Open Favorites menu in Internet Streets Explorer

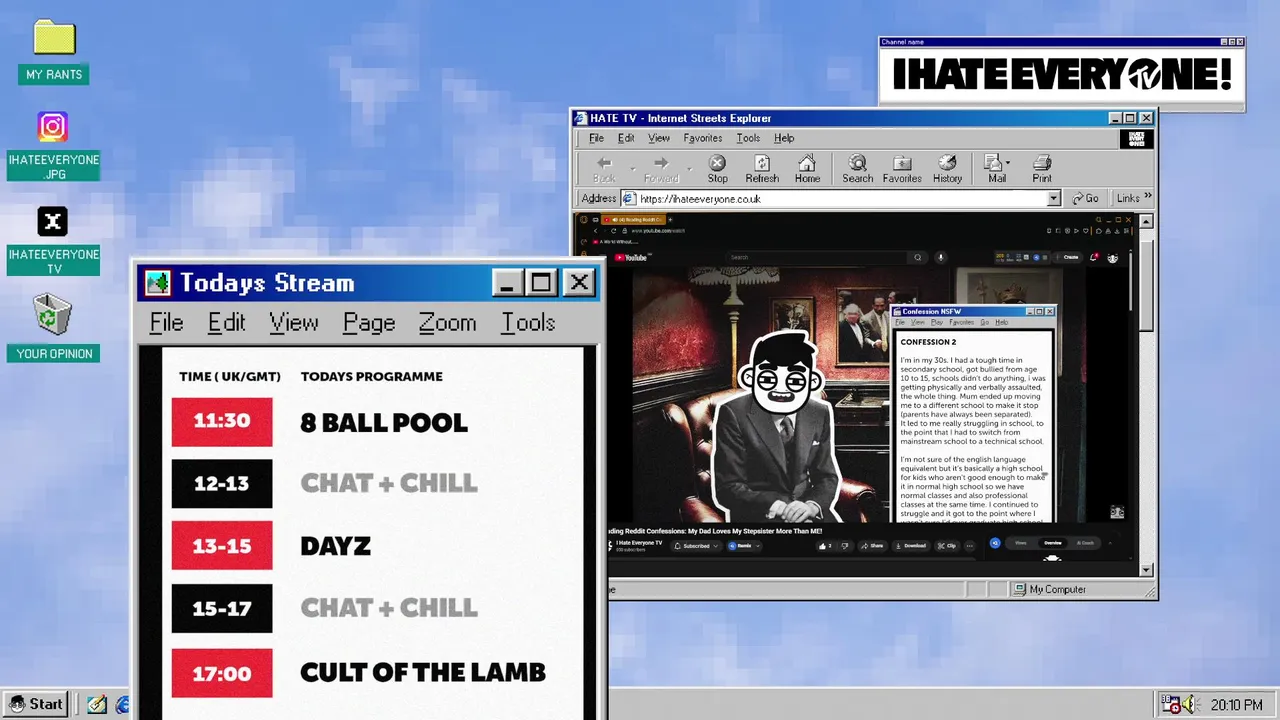click(x=703, y=138)
